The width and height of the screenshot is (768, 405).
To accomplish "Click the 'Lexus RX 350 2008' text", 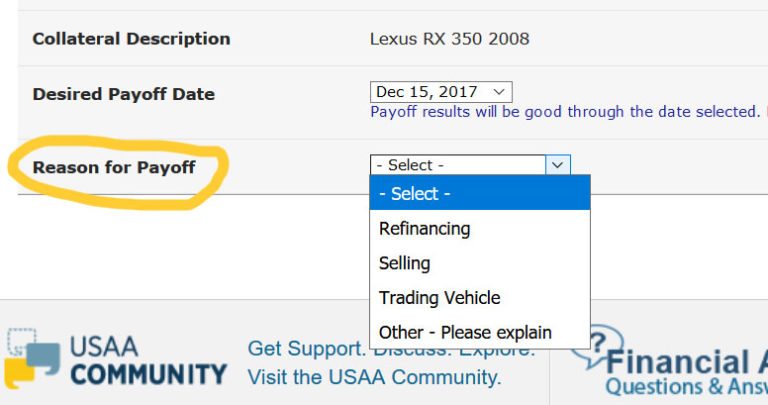I will point(449,39).
